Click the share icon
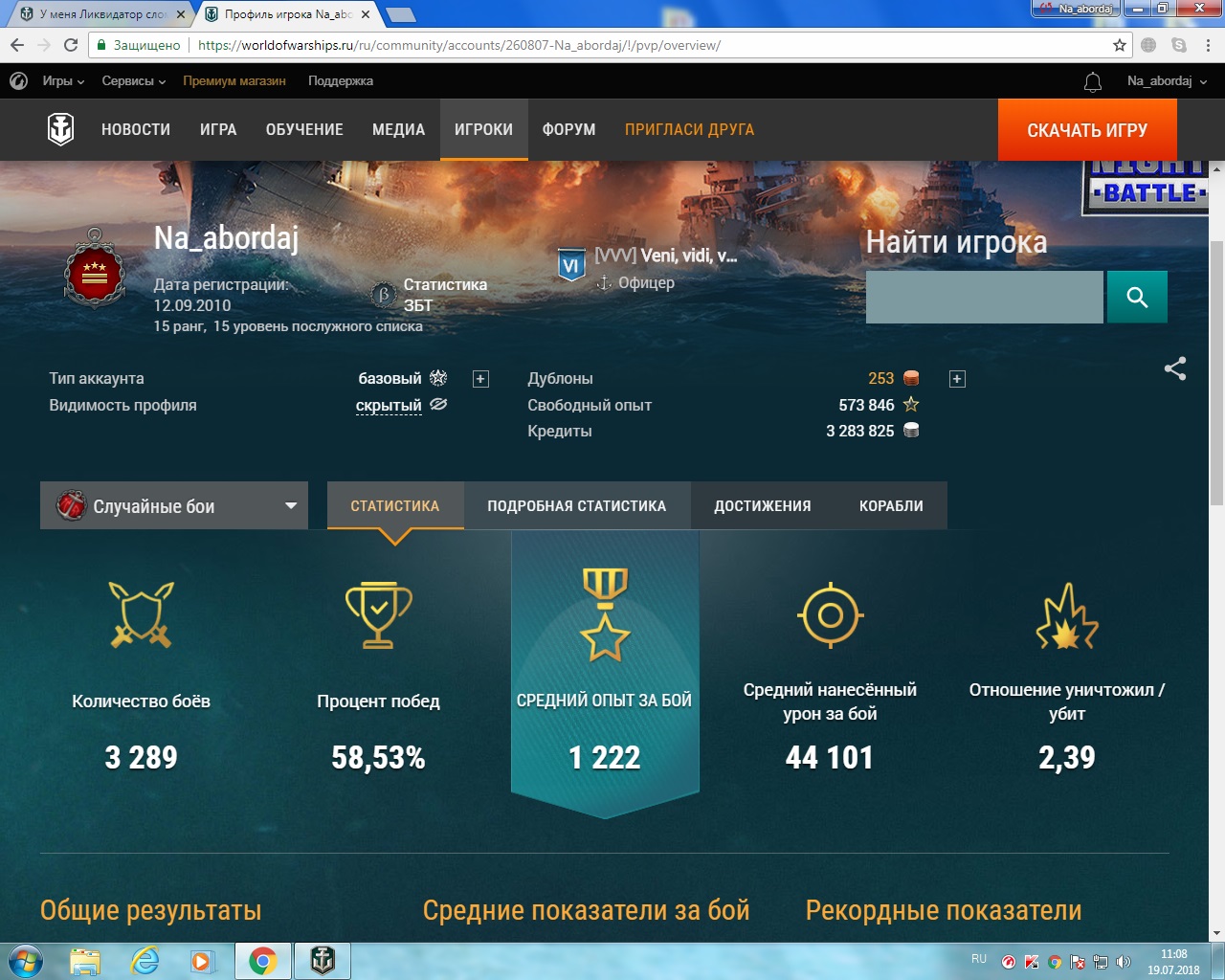This screenshot has width=1225, height=980. tap(1175, 368)
